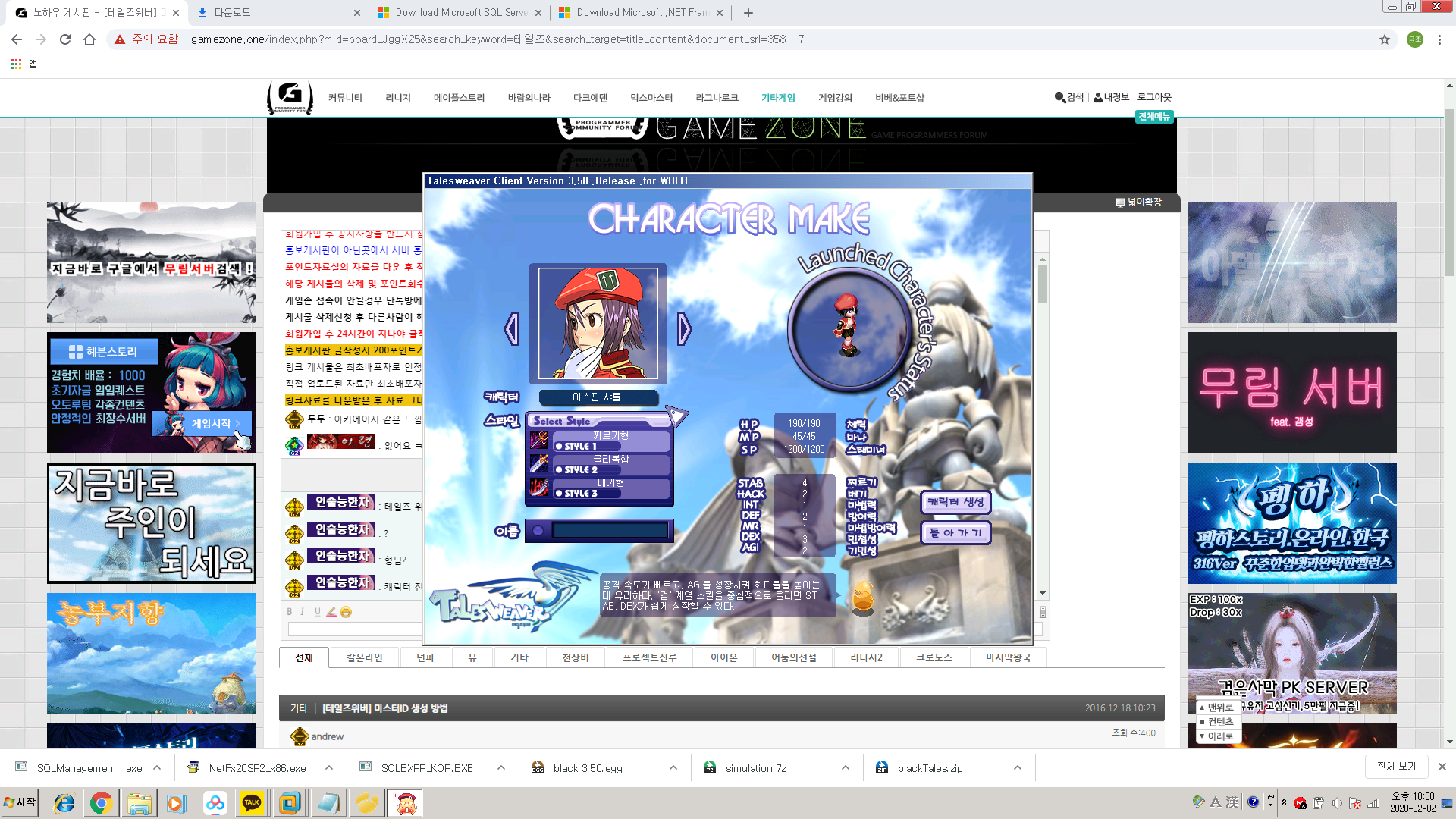This screenshot has height=819, width=1456.
Task: Click 아래로 scroll-down quick link
Action: click(x=1219, y=736)
